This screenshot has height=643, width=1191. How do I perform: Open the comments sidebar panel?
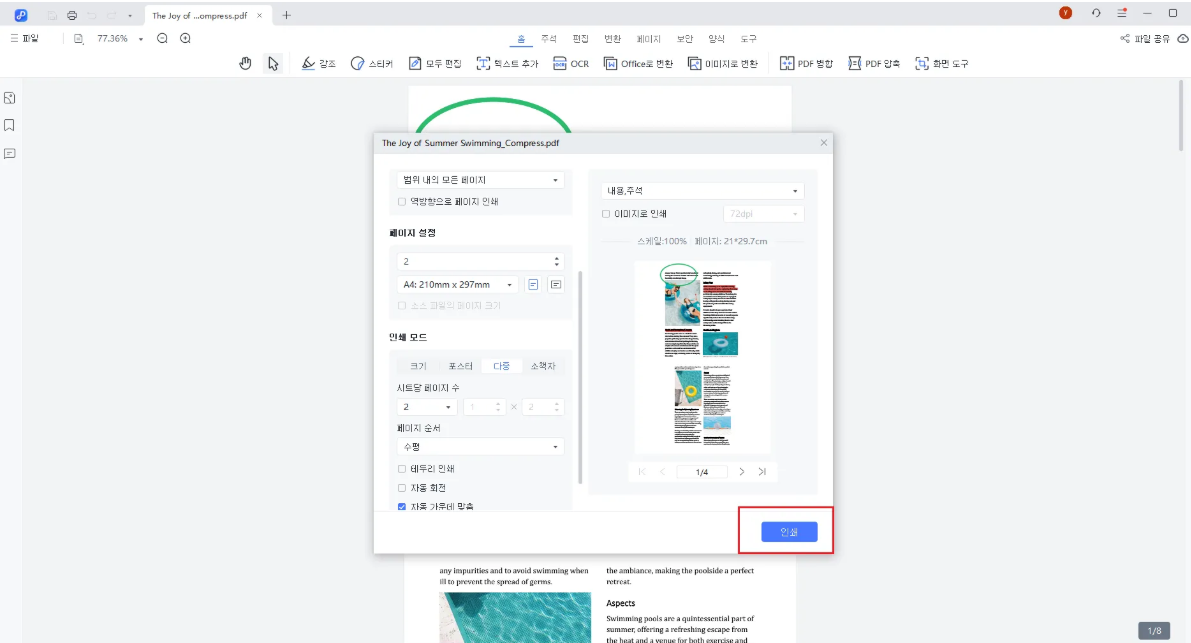click(10, 153)
